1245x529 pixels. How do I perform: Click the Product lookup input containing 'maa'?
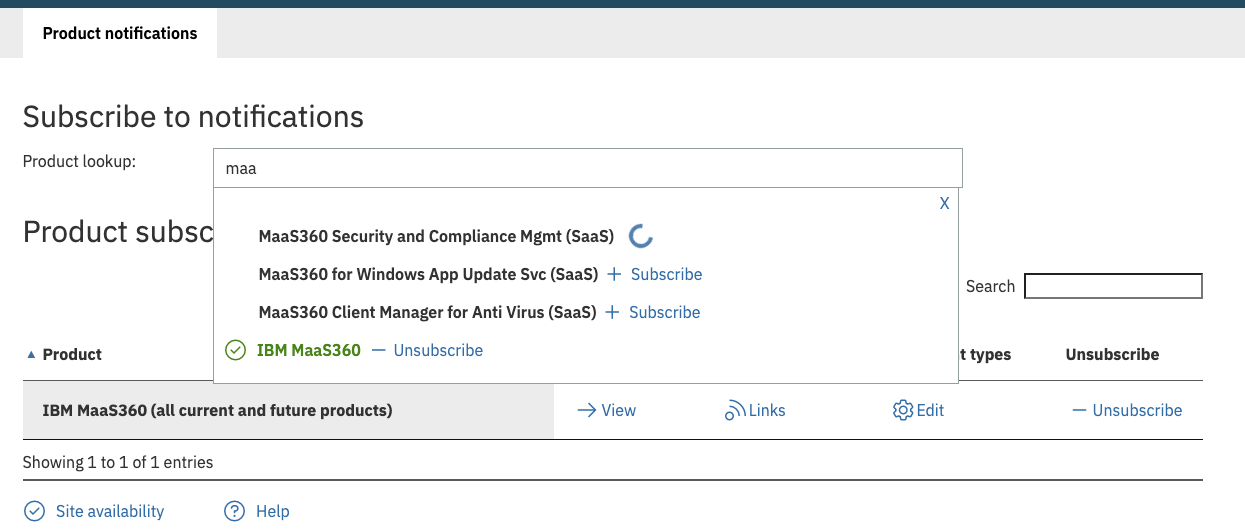click(587, 168)
